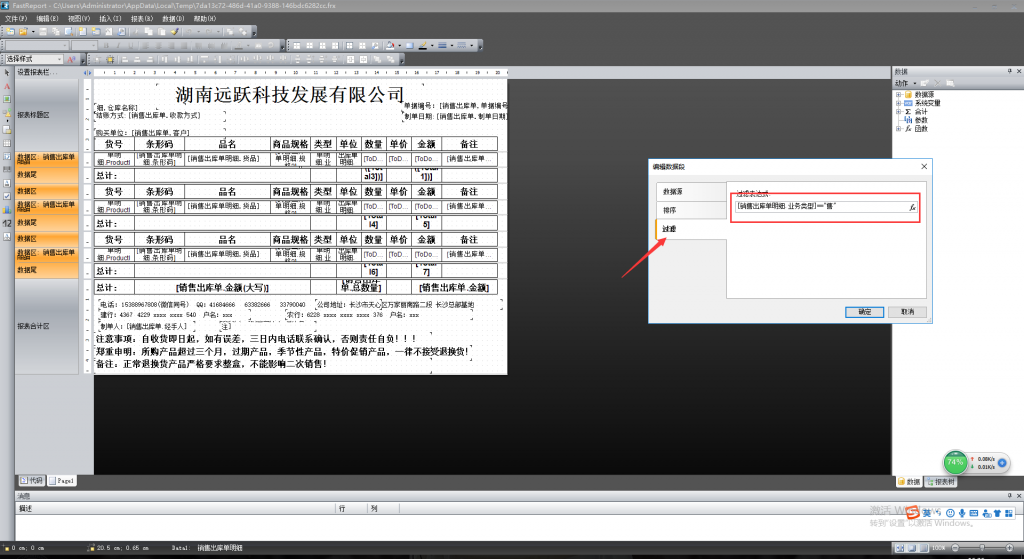Open dropdown arrow next to Open icon

[33, 31]
